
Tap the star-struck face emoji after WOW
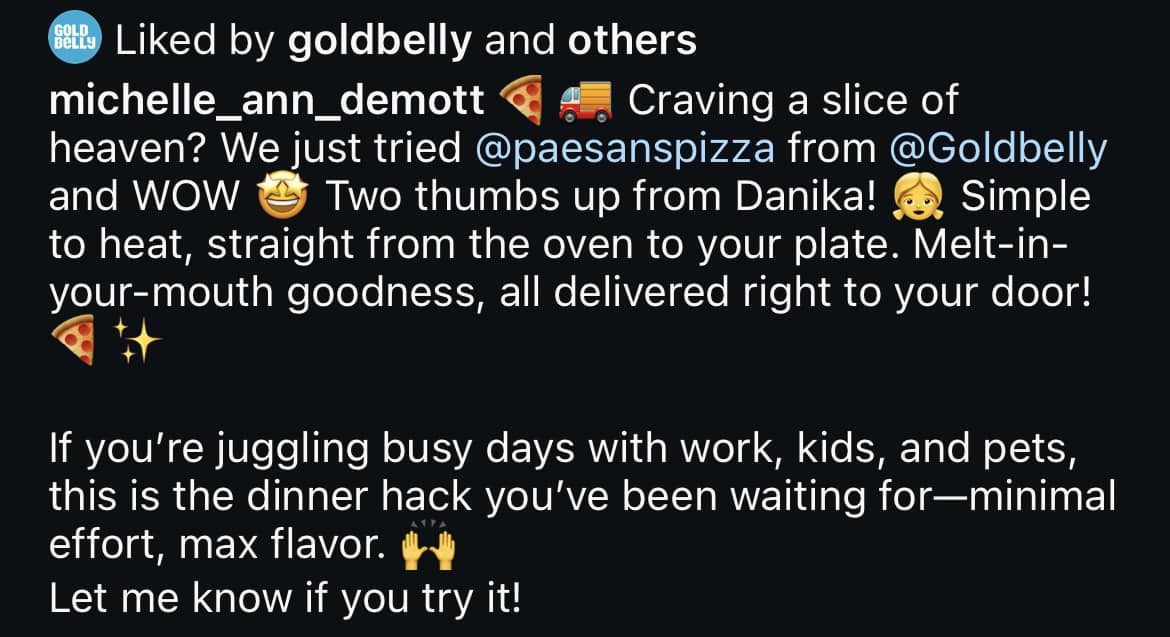[283, 196]
